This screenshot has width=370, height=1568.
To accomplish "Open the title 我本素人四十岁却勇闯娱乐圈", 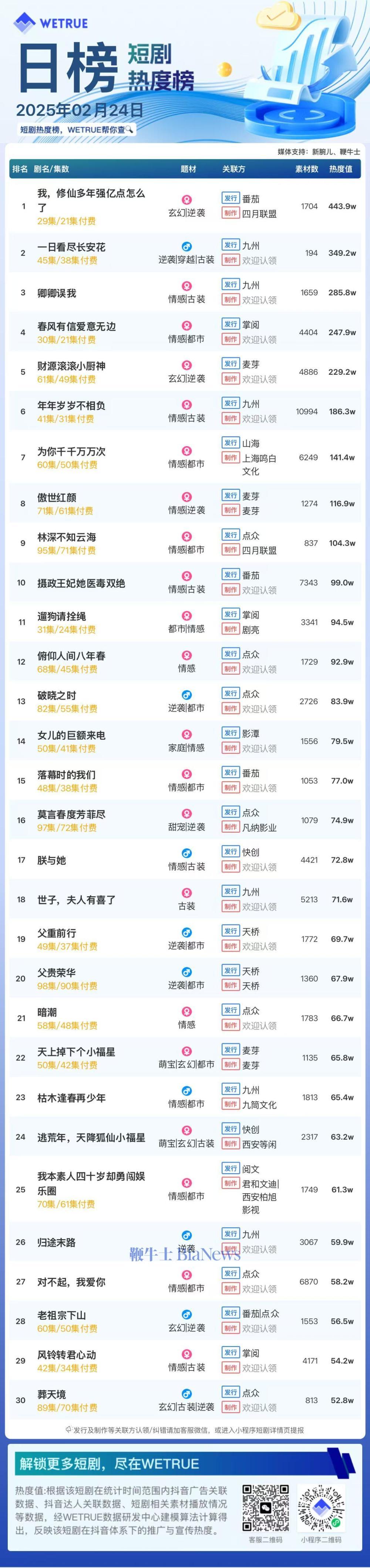I will click(91, 1183).
